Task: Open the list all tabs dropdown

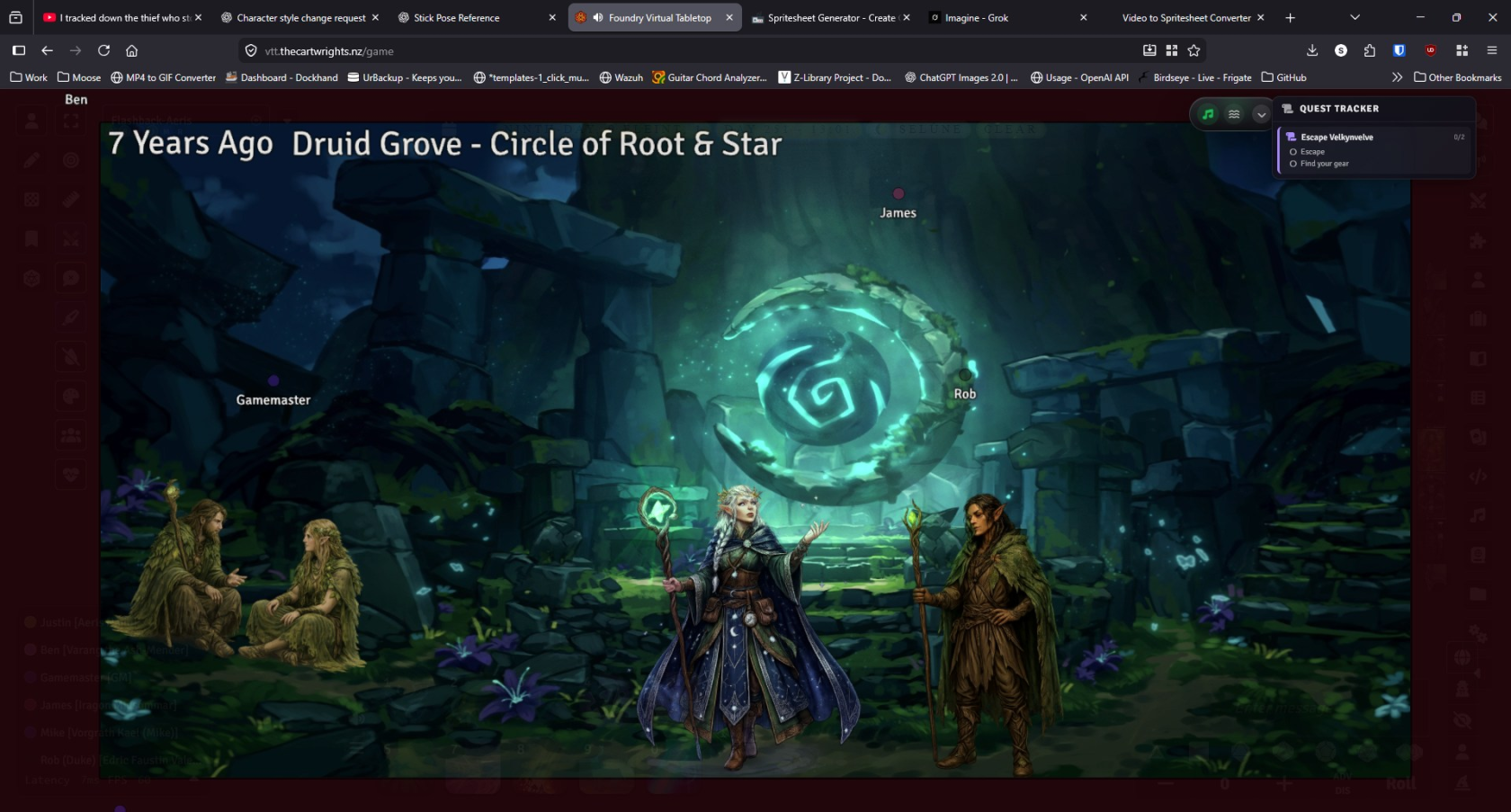Action: (1355, 18)
